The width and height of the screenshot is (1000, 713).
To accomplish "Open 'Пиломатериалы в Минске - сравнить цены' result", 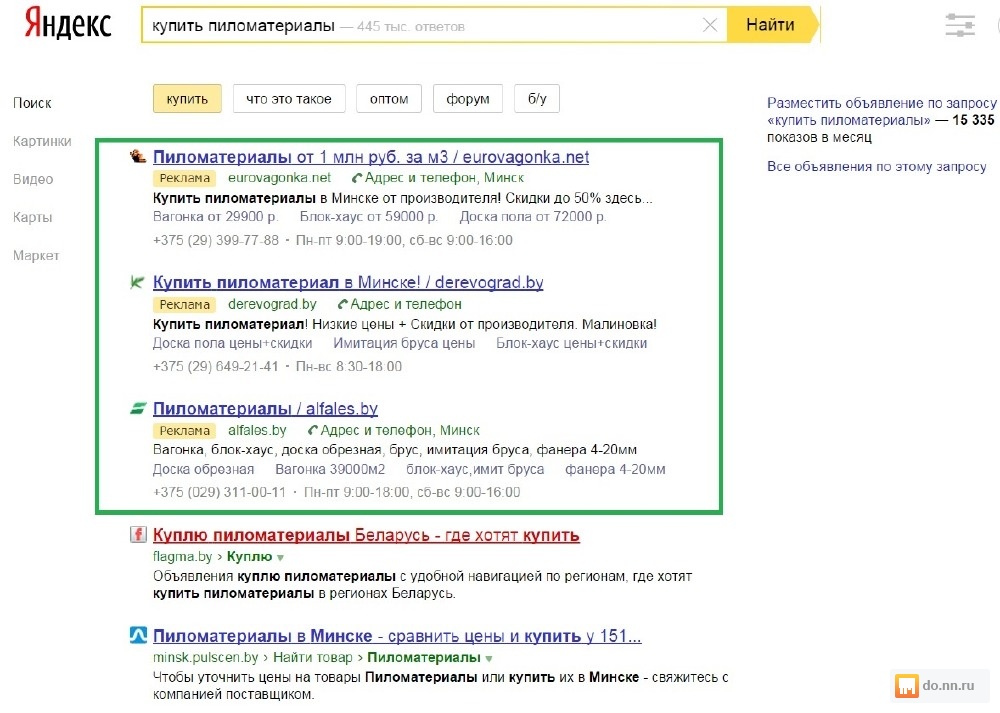I will point(397,636).
